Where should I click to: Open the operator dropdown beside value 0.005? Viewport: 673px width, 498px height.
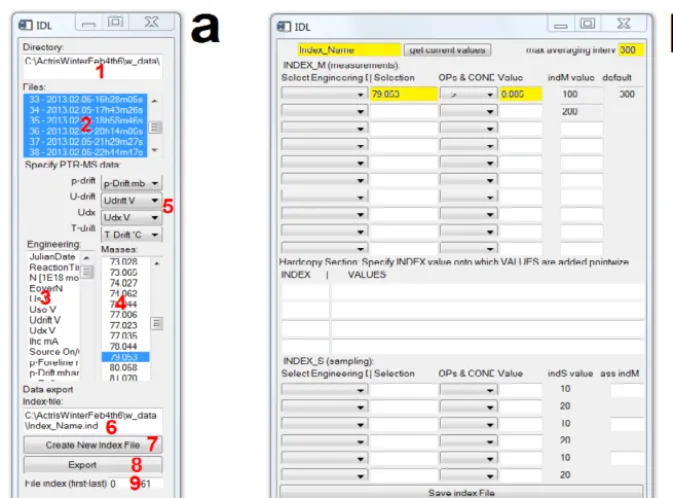(468, 94)
